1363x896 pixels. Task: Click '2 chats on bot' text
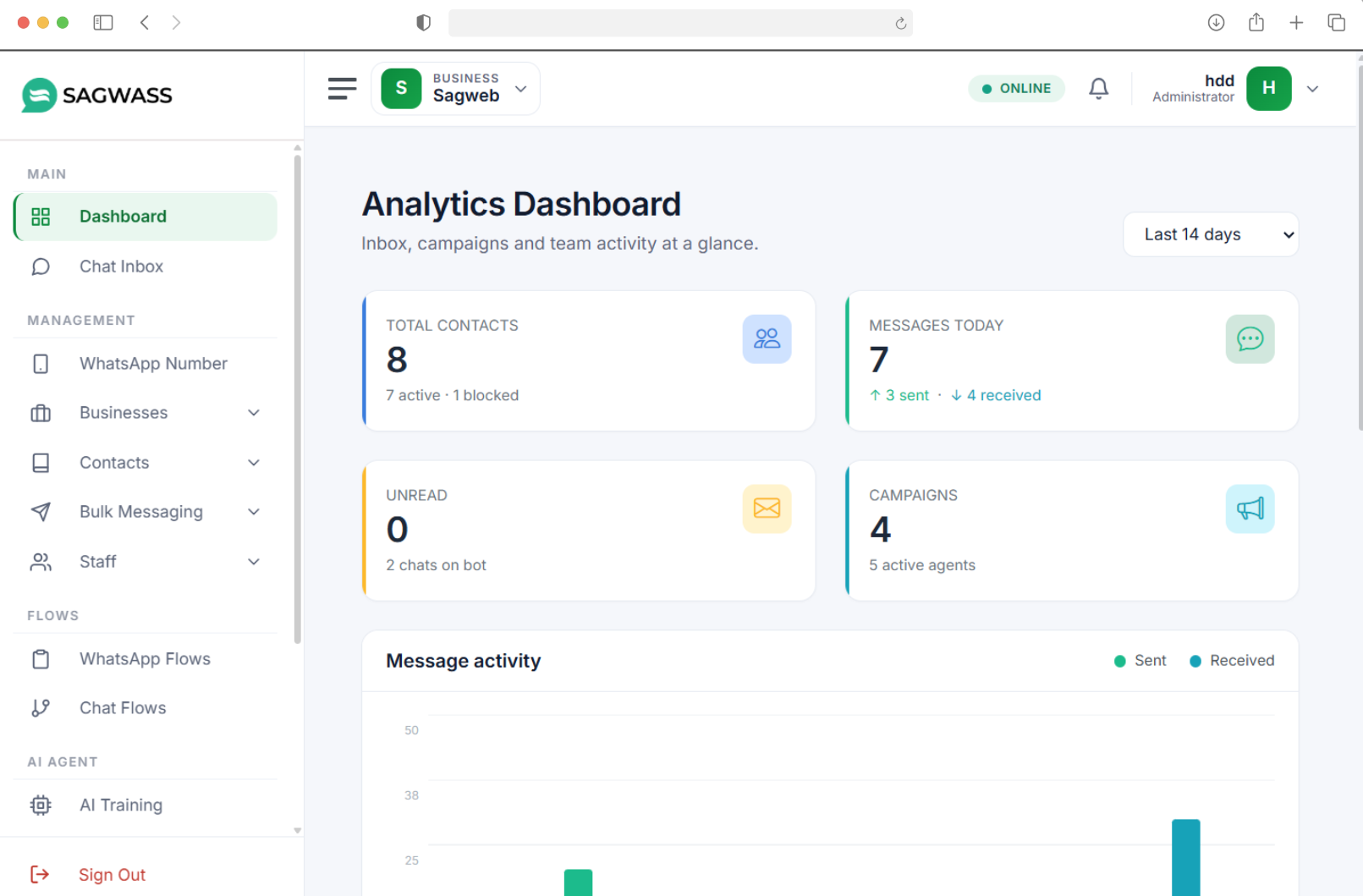coord(436,565)
